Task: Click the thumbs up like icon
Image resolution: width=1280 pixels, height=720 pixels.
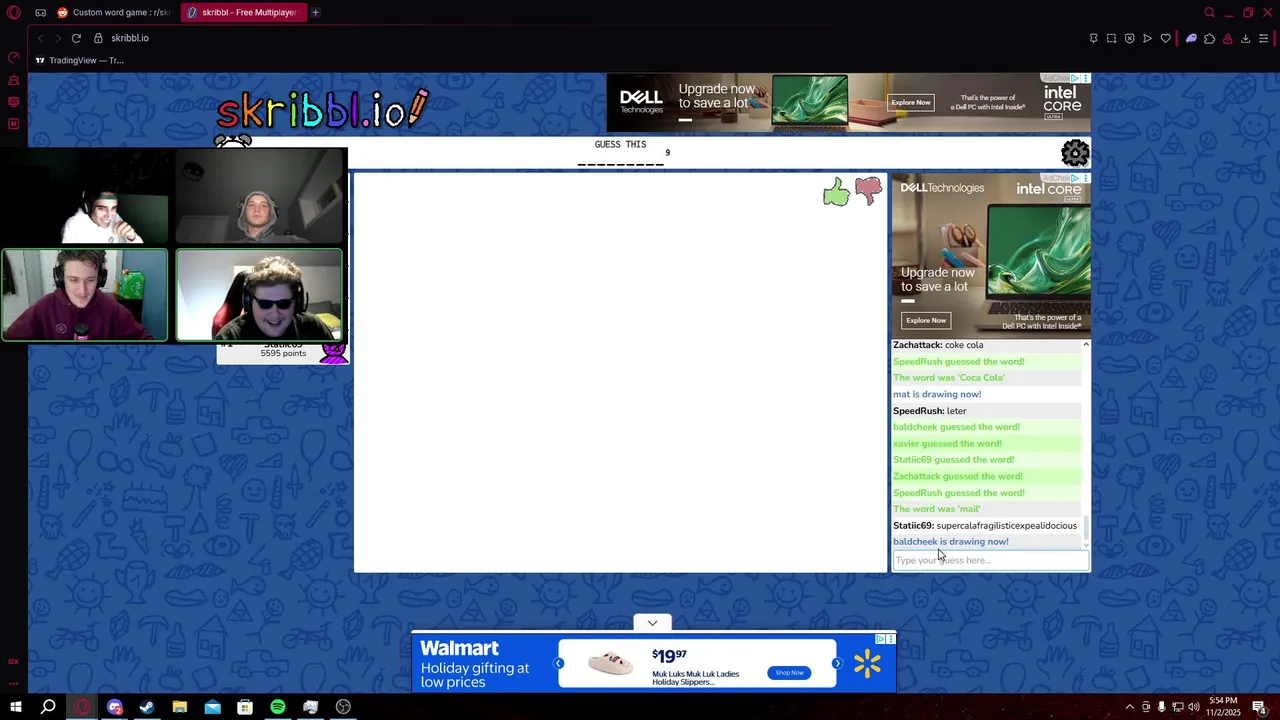Action: tap(836, 192)
